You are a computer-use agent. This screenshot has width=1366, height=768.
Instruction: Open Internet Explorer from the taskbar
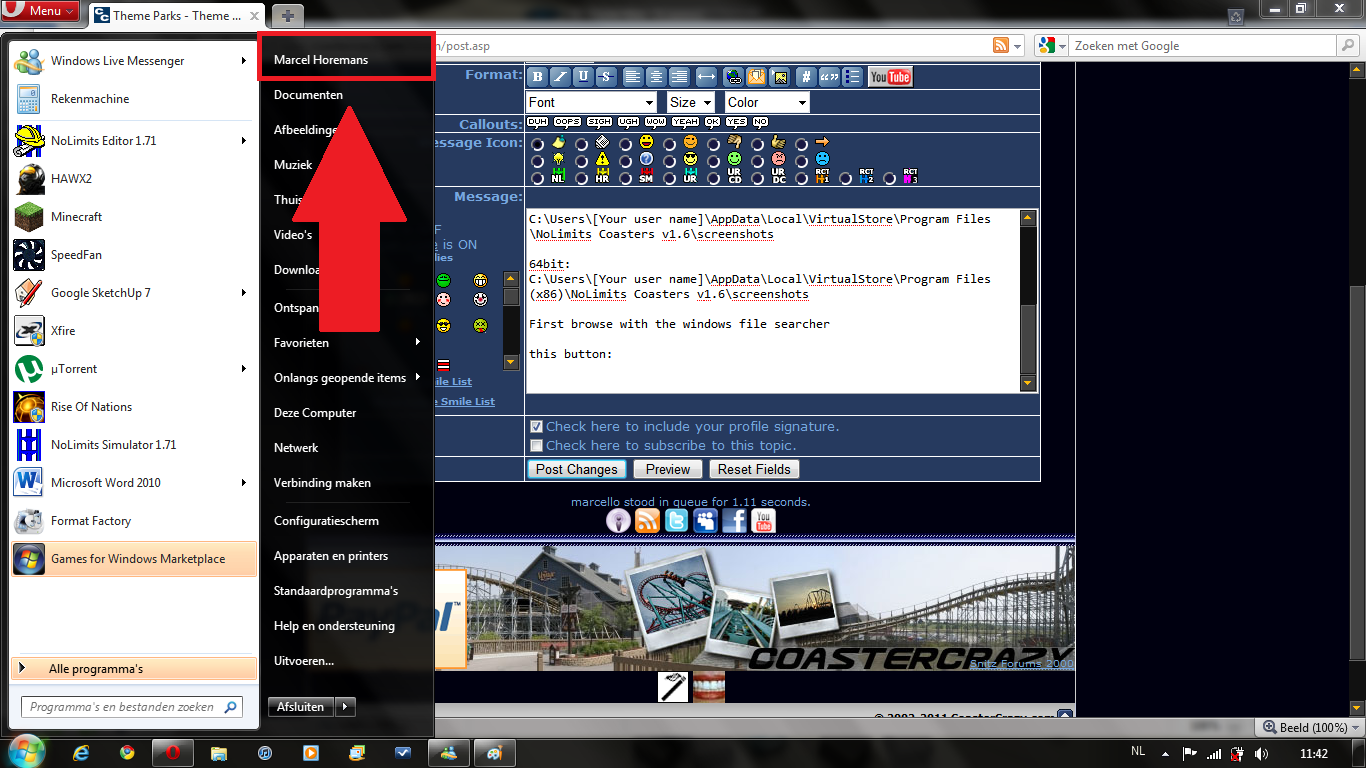(x=81, y=752)
